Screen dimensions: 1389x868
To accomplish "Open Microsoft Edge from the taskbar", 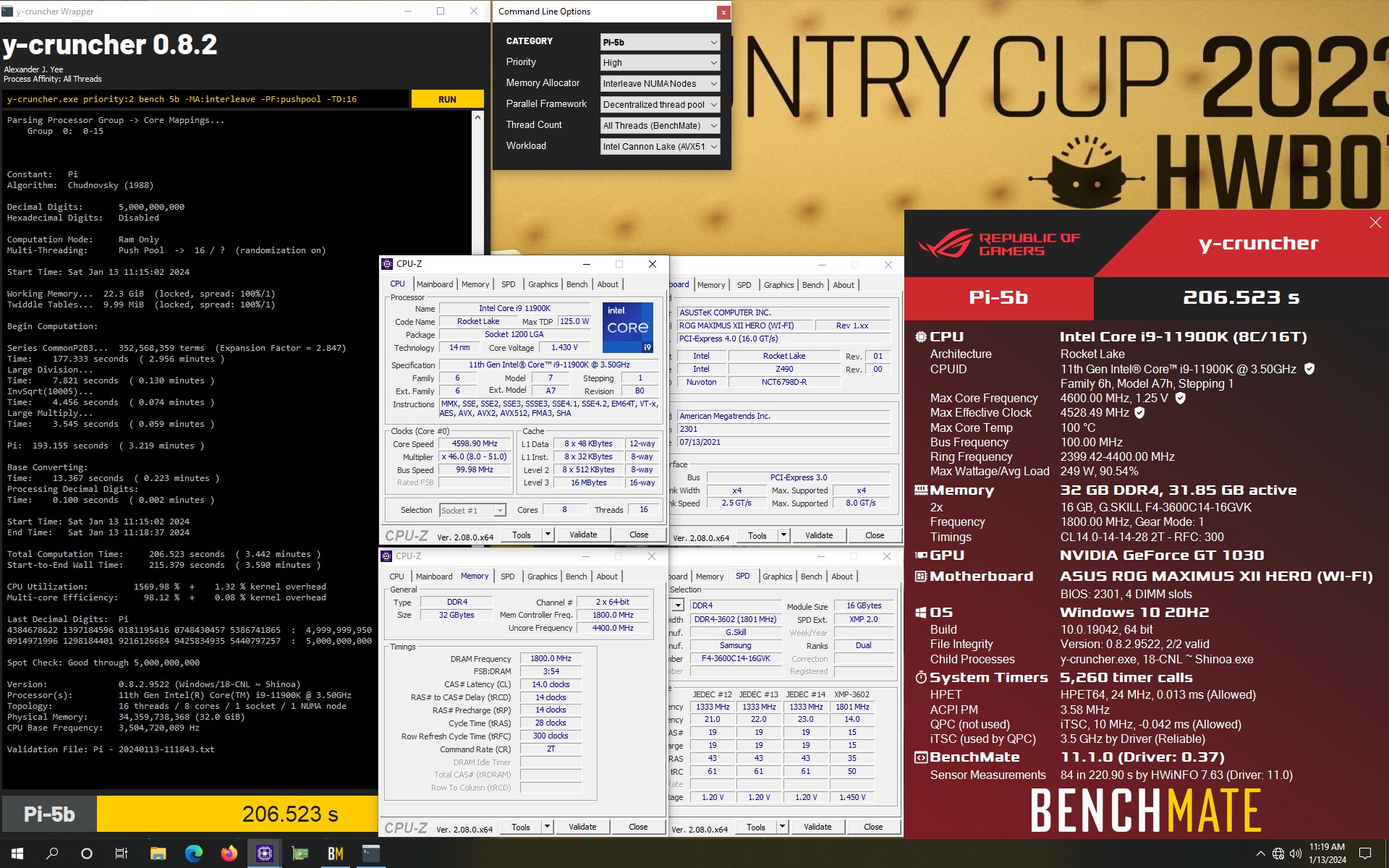I will [193, 854].
